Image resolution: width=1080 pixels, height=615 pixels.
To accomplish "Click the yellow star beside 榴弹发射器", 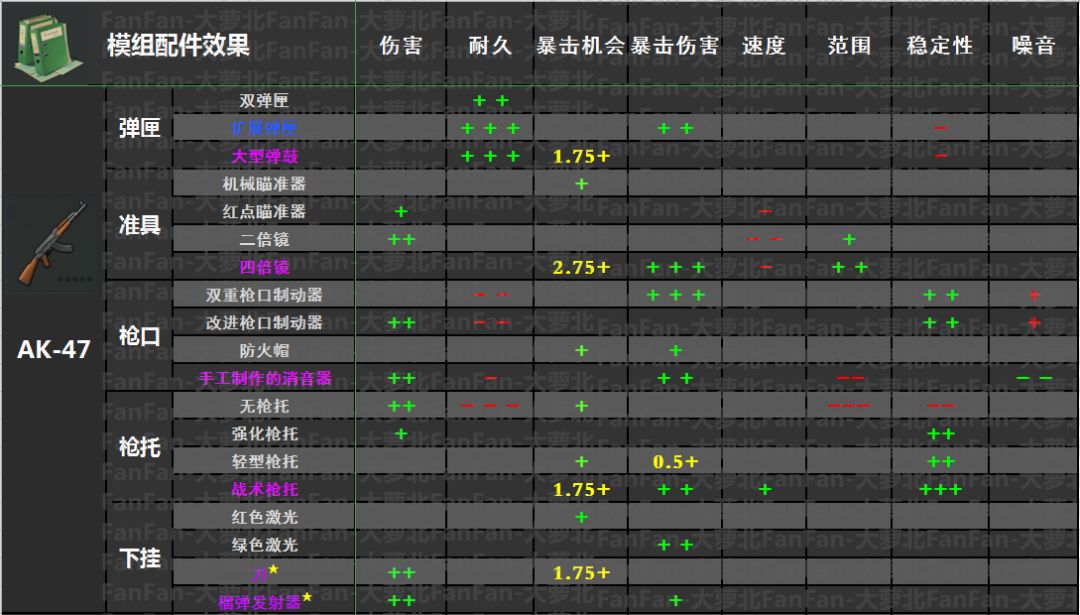I will click(307, 596).
